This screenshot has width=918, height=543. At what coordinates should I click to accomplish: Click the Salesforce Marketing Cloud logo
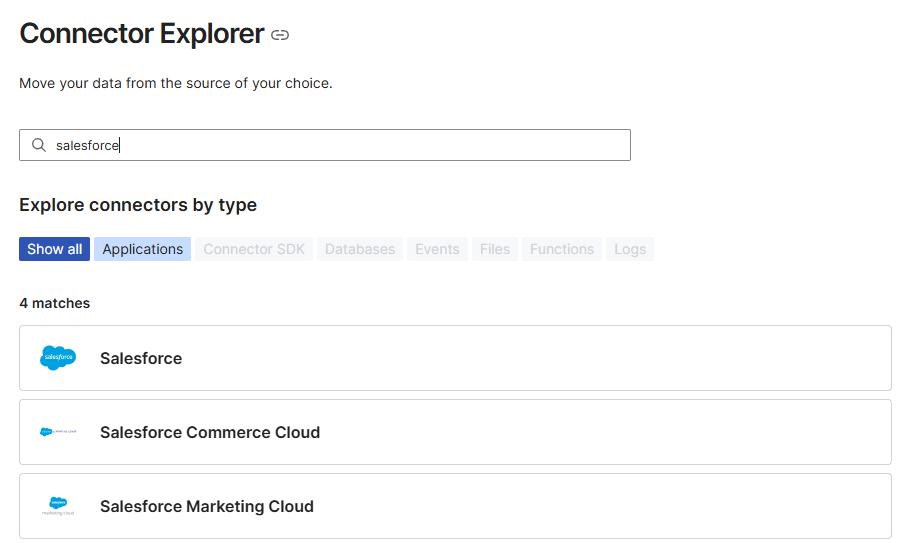click(58, 506)
